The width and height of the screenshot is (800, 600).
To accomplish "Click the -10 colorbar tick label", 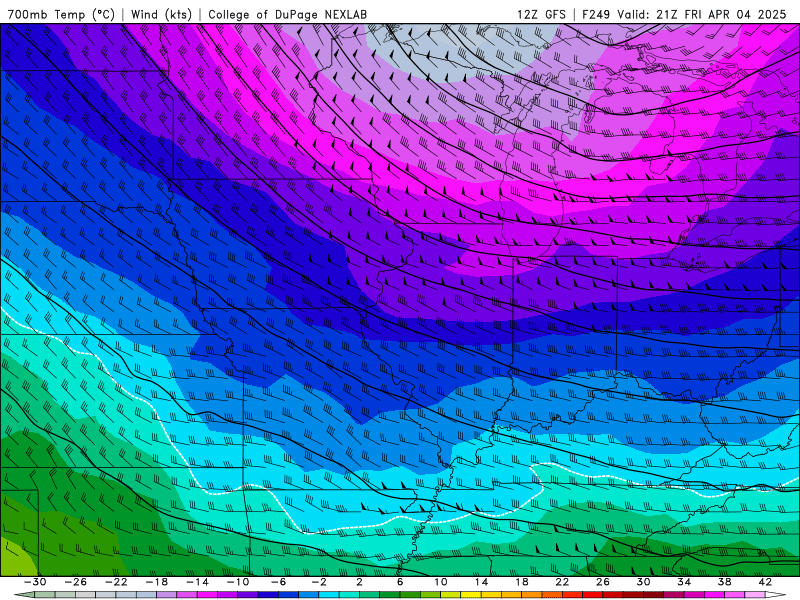I will point(238,582).
